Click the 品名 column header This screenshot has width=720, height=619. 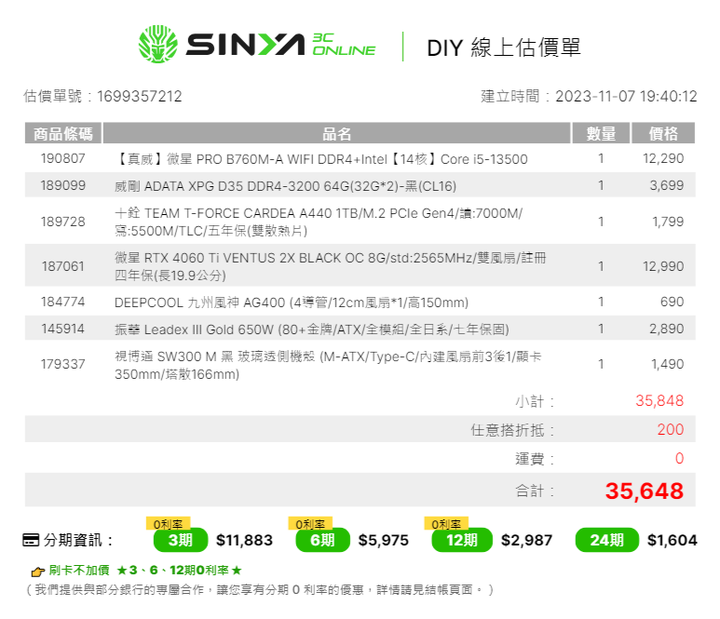coord(337,134)
